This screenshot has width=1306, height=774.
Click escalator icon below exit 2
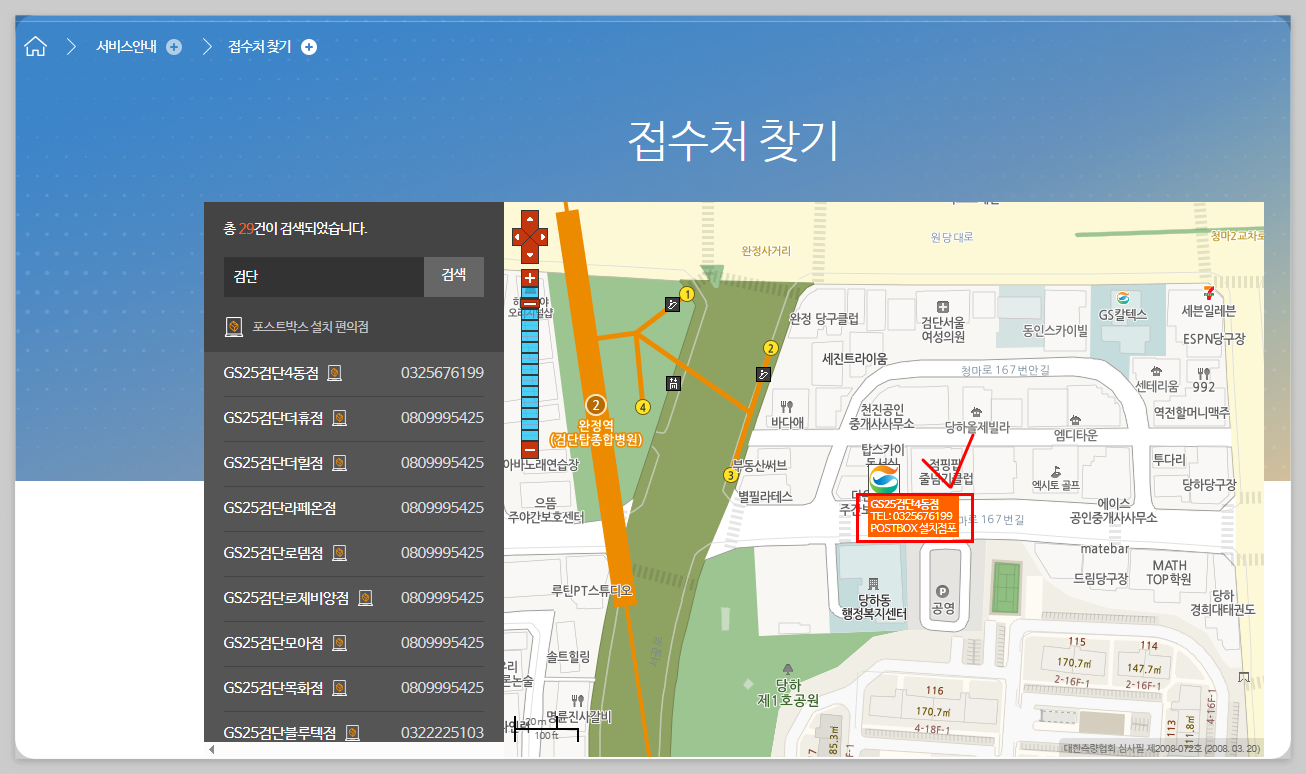pyautogui.click(x=763, y=373)
